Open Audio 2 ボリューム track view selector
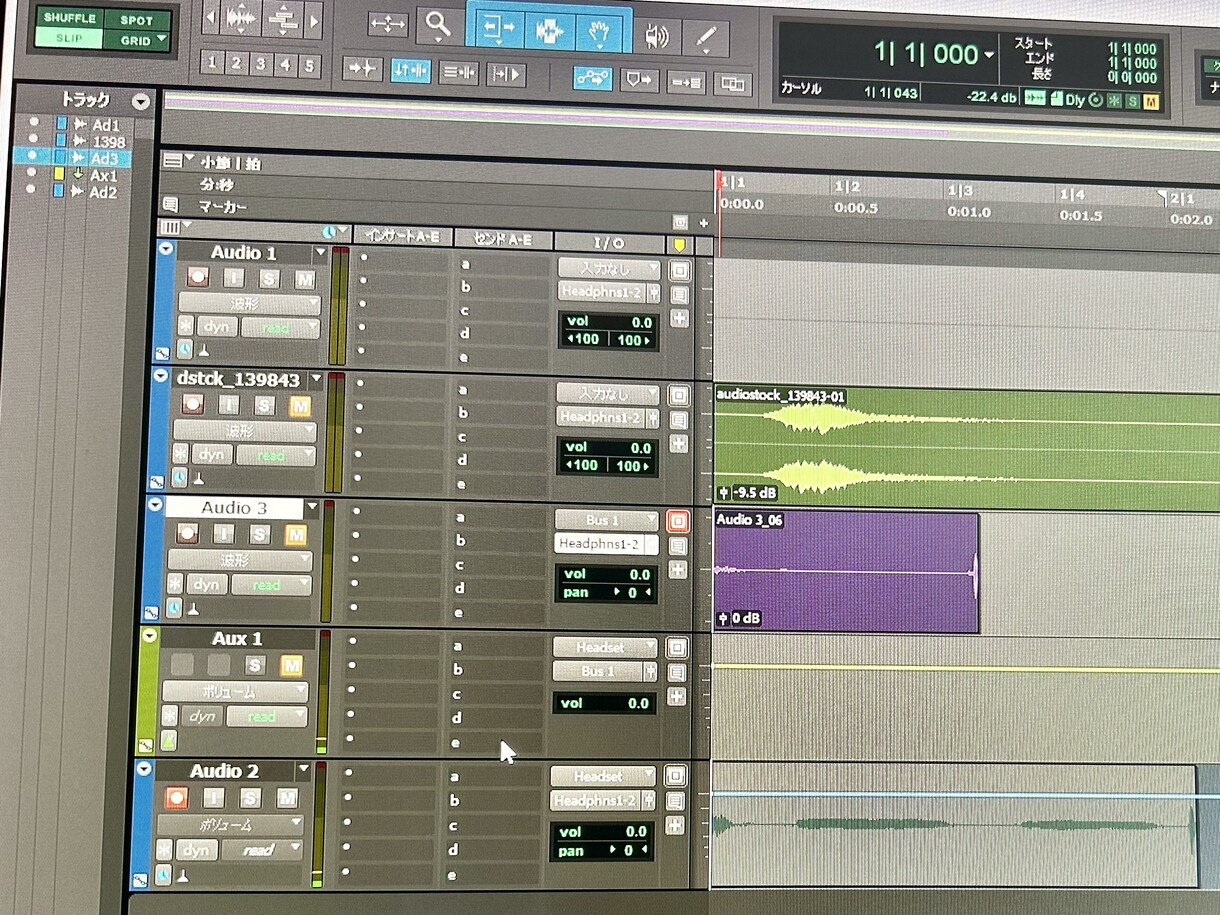1220x915 pixels. [x=230, y=826]
